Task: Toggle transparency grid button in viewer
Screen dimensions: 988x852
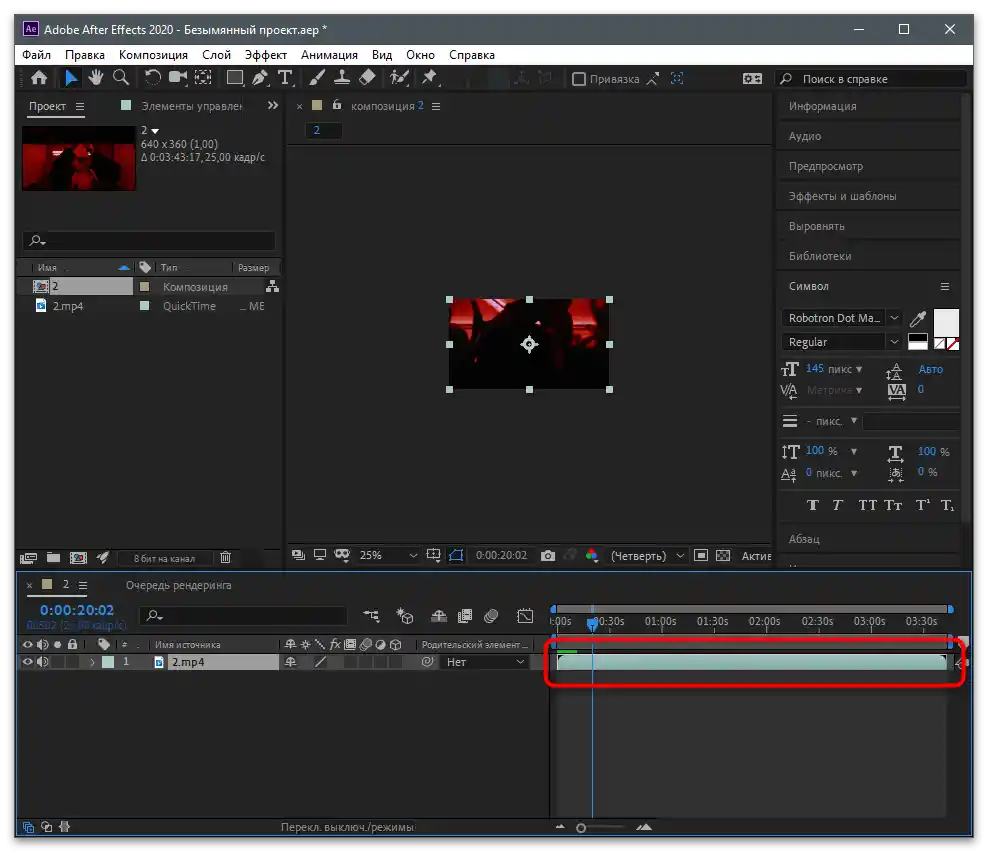Action: 723,556
